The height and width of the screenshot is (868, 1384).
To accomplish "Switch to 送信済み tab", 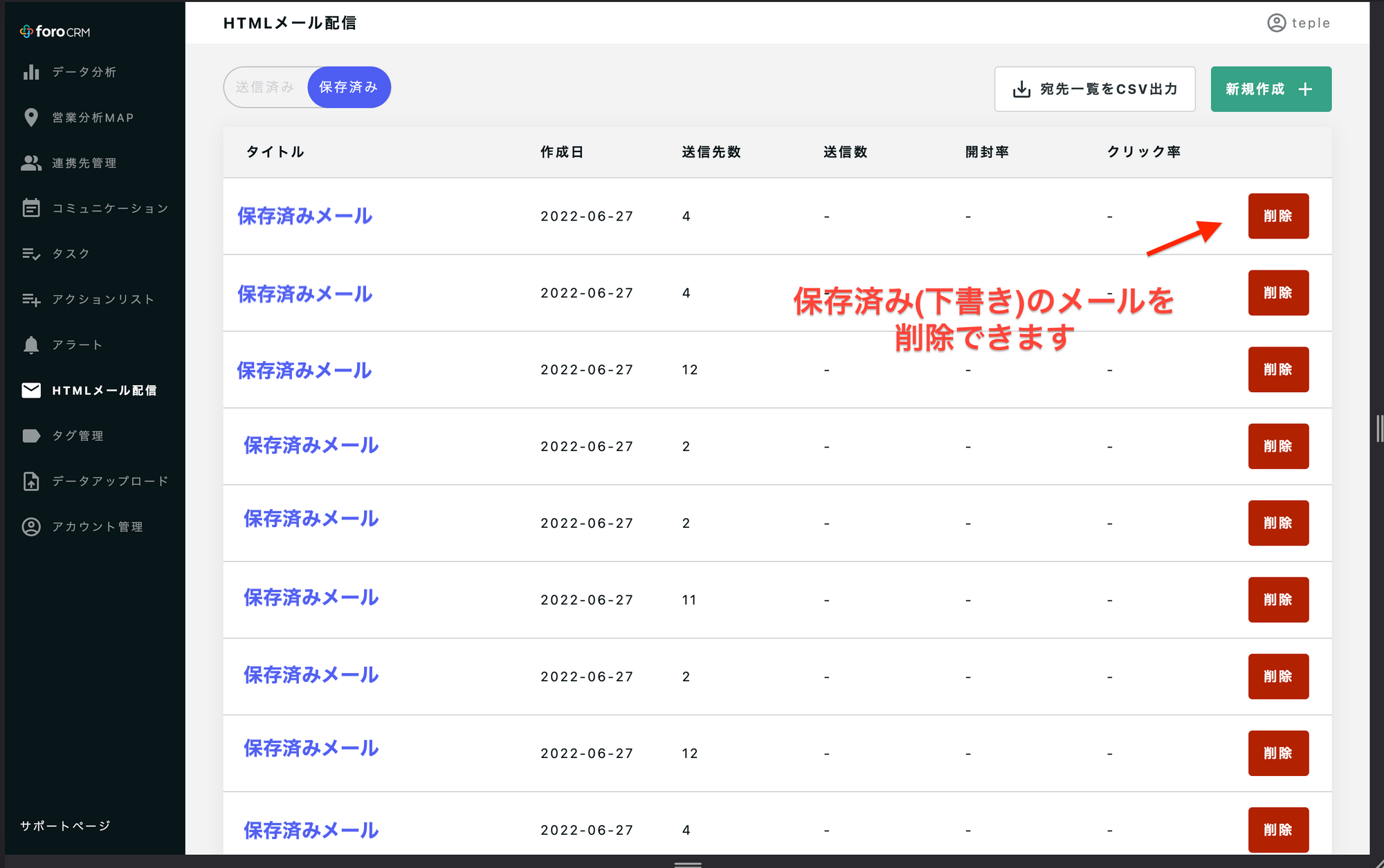I will (x=265, y=87).
